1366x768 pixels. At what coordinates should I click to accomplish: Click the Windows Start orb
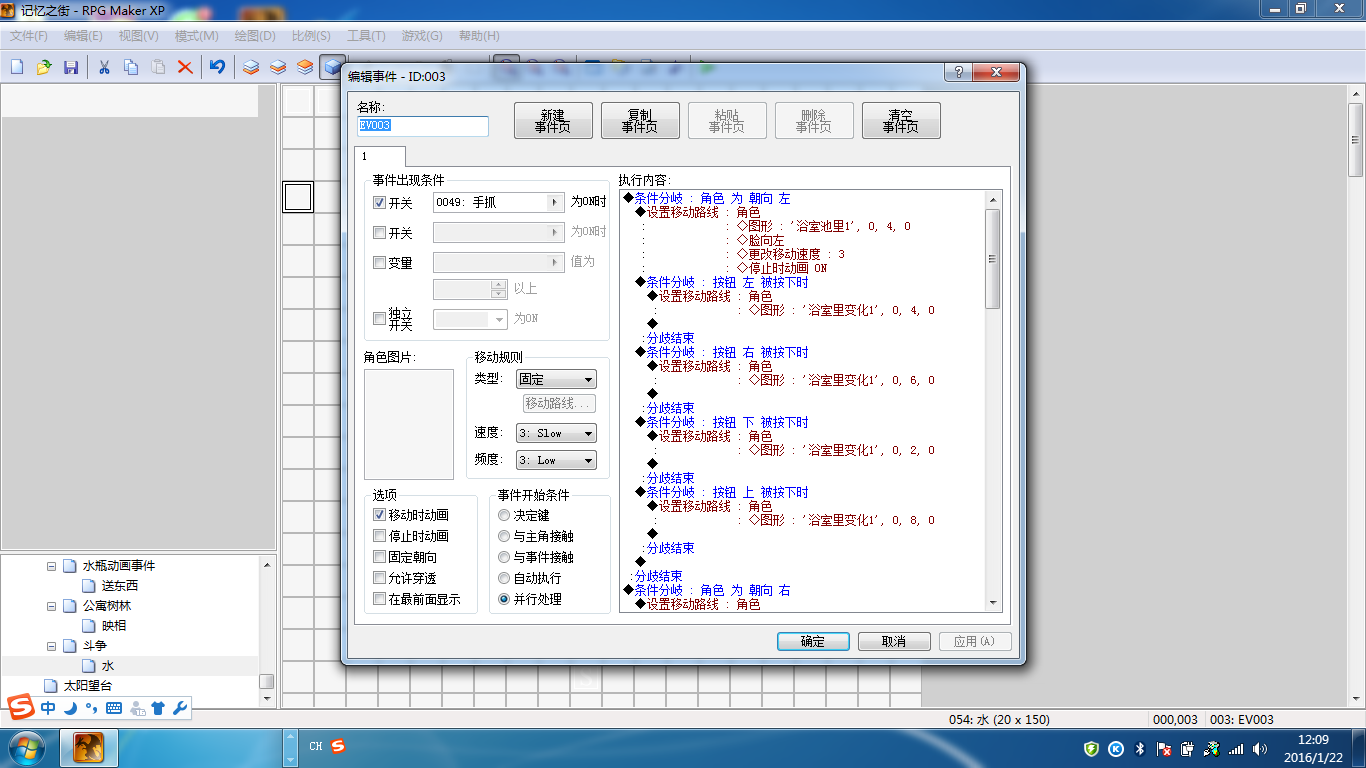27,747
